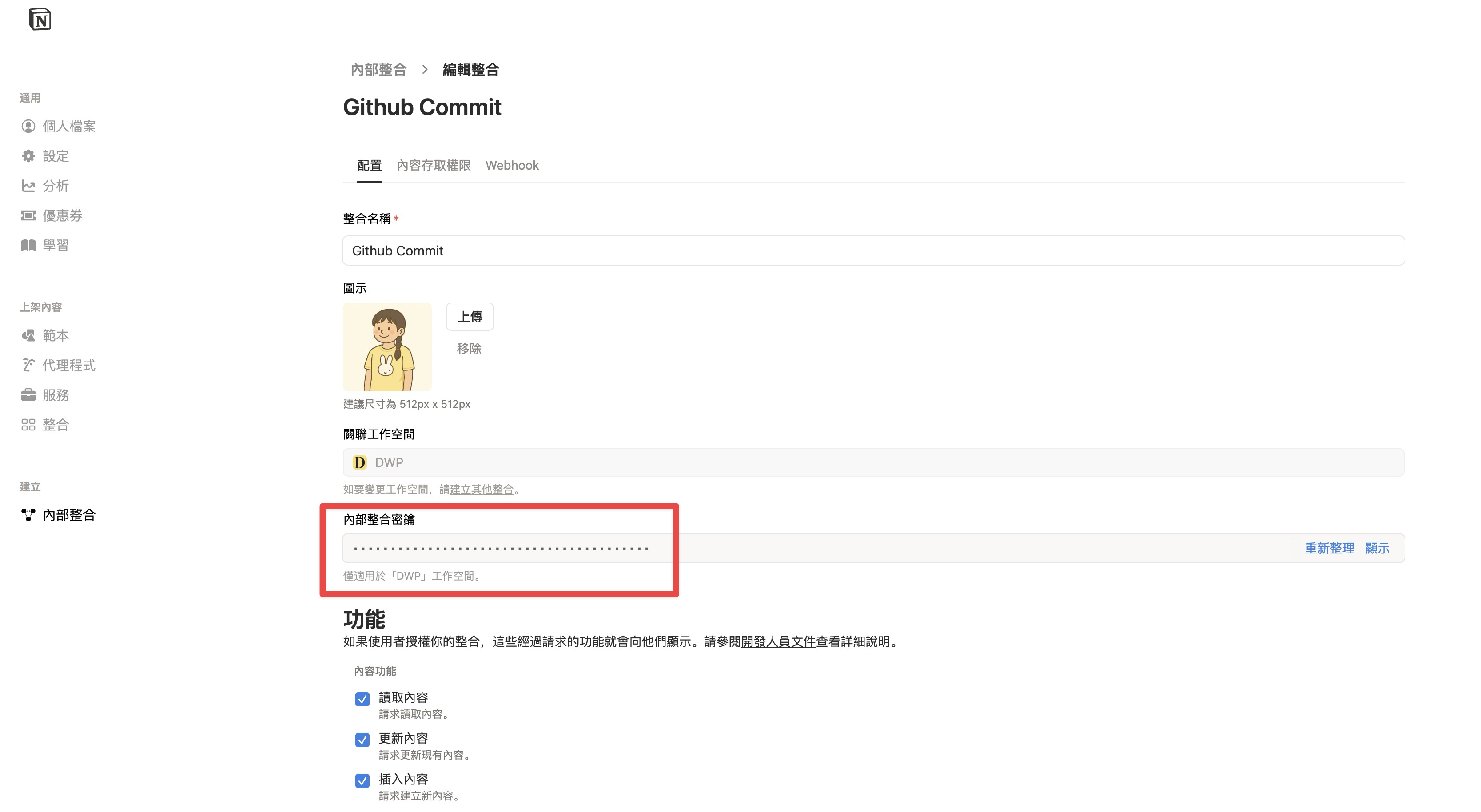The height and width of the screenshot is (812, 1481).
Task: Reveal the secret with 顯示
Action: click(1377, 548)
